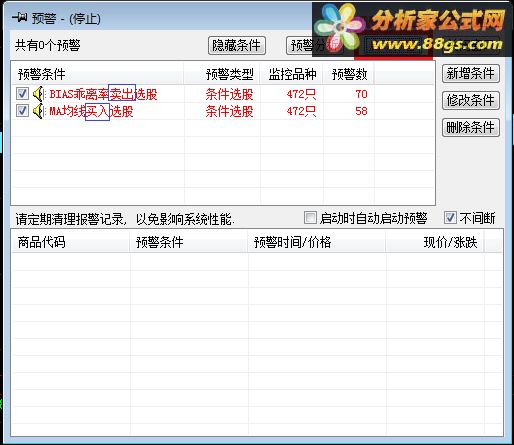This screenshot has height=445, width=514.
Task: Click the 新增条件 button
Action: click(x=471, y=74)
